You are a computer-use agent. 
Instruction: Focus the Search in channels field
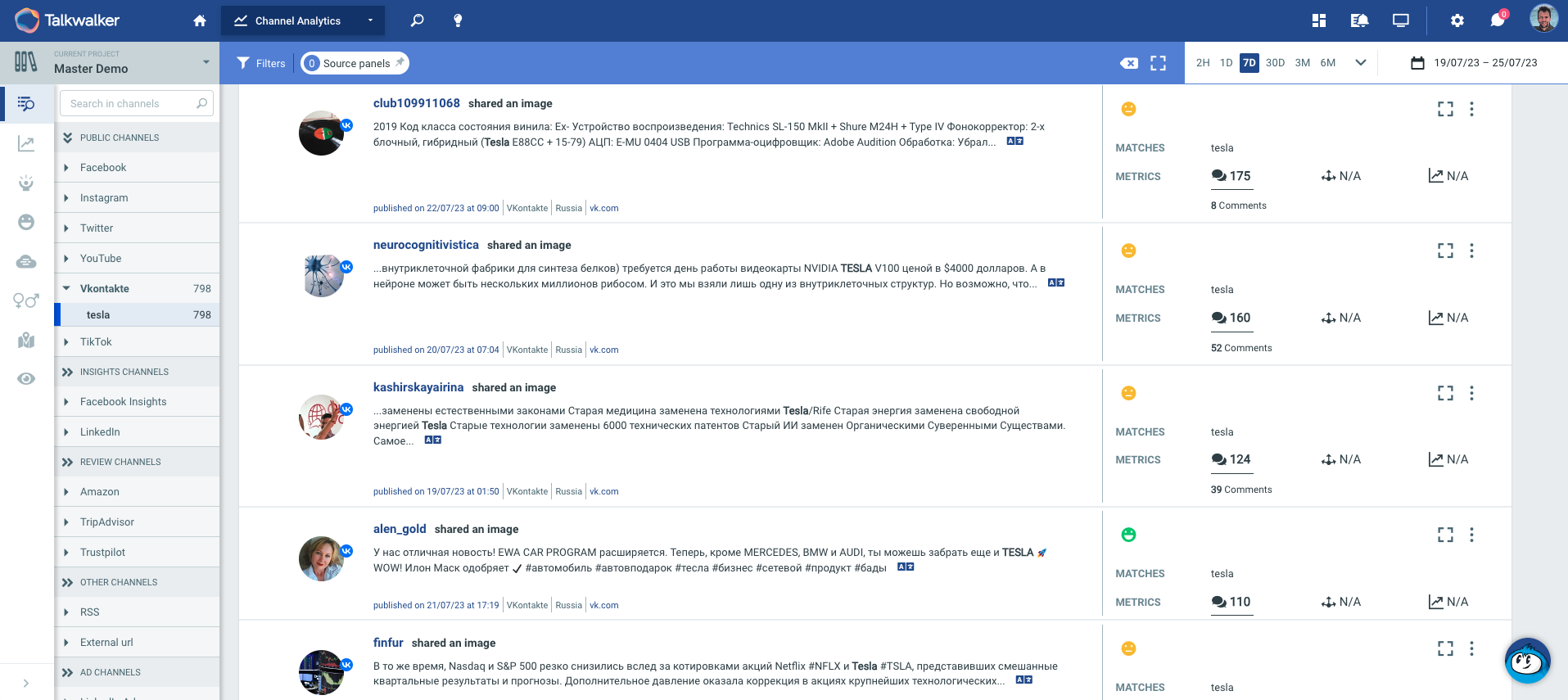point(137,103)
